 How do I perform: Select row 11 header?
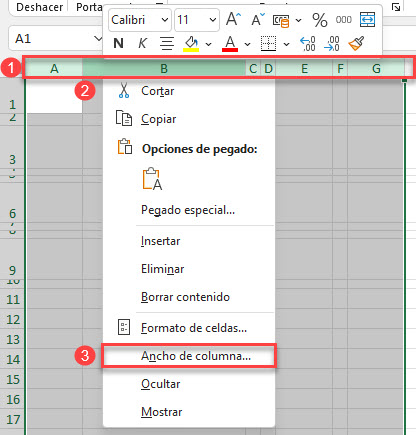click(x=13, y=299)
